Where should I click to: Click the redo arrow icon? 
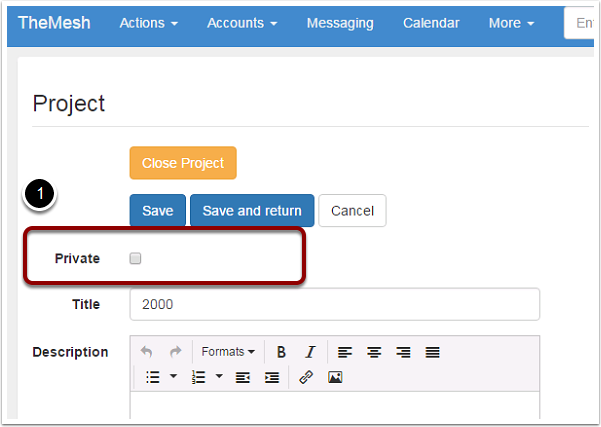tap(176, 351)
